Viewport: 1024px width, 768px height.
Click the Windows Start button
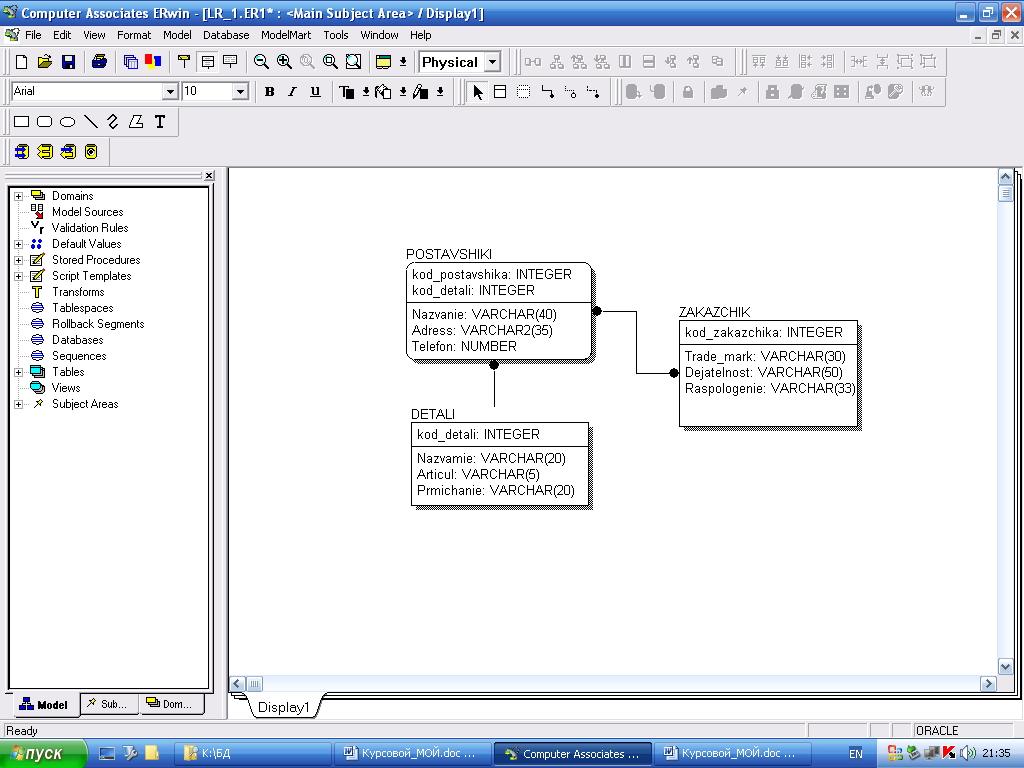tap(40, 753)
